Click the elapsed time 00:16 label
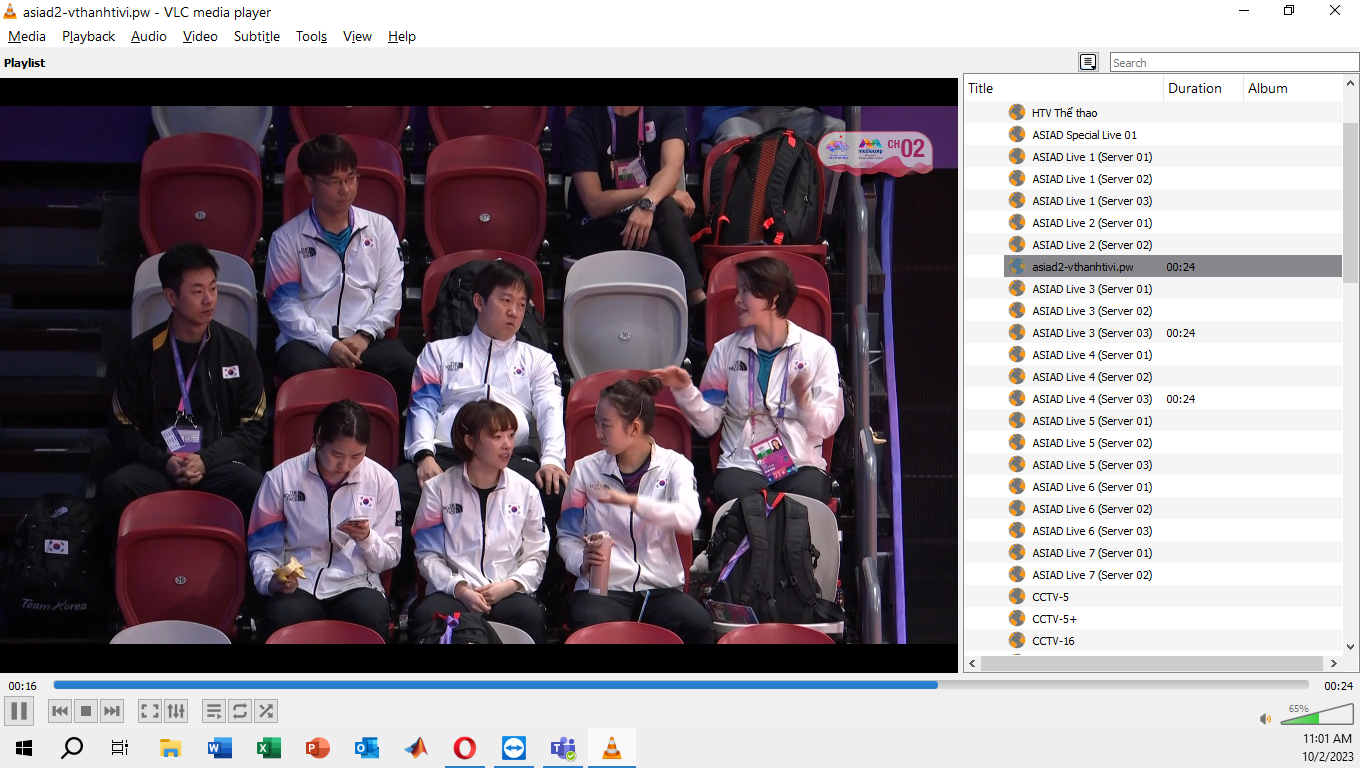Viewport: 1360px width, 768px height. coord(22,686)
